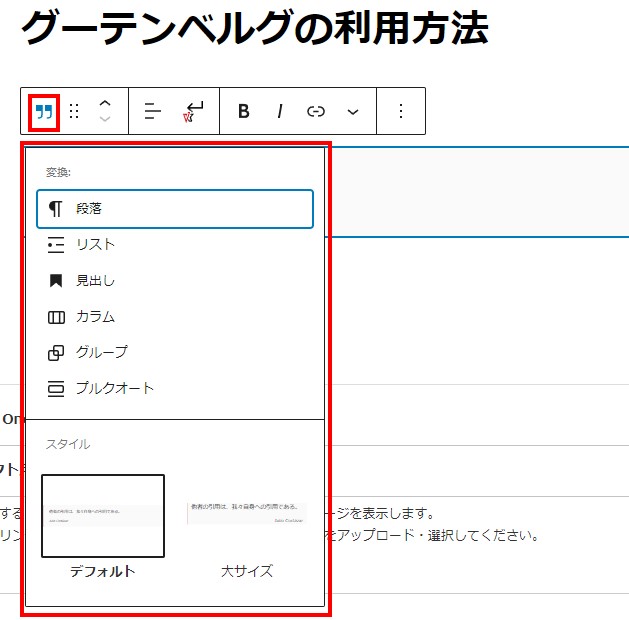Toggle italic formatting
Image resolution: width=629 pixels, height=620 pixels.
coord(280,111)
